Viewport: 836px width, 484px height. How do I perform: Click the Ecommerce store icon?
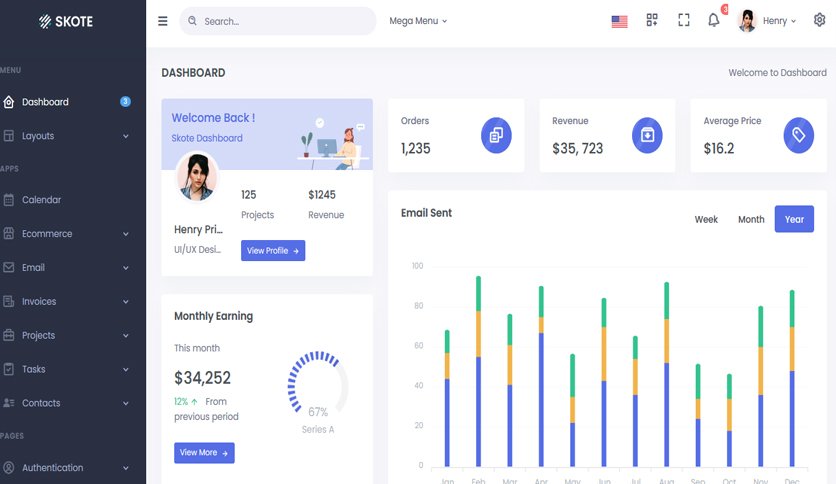[9, 233]
